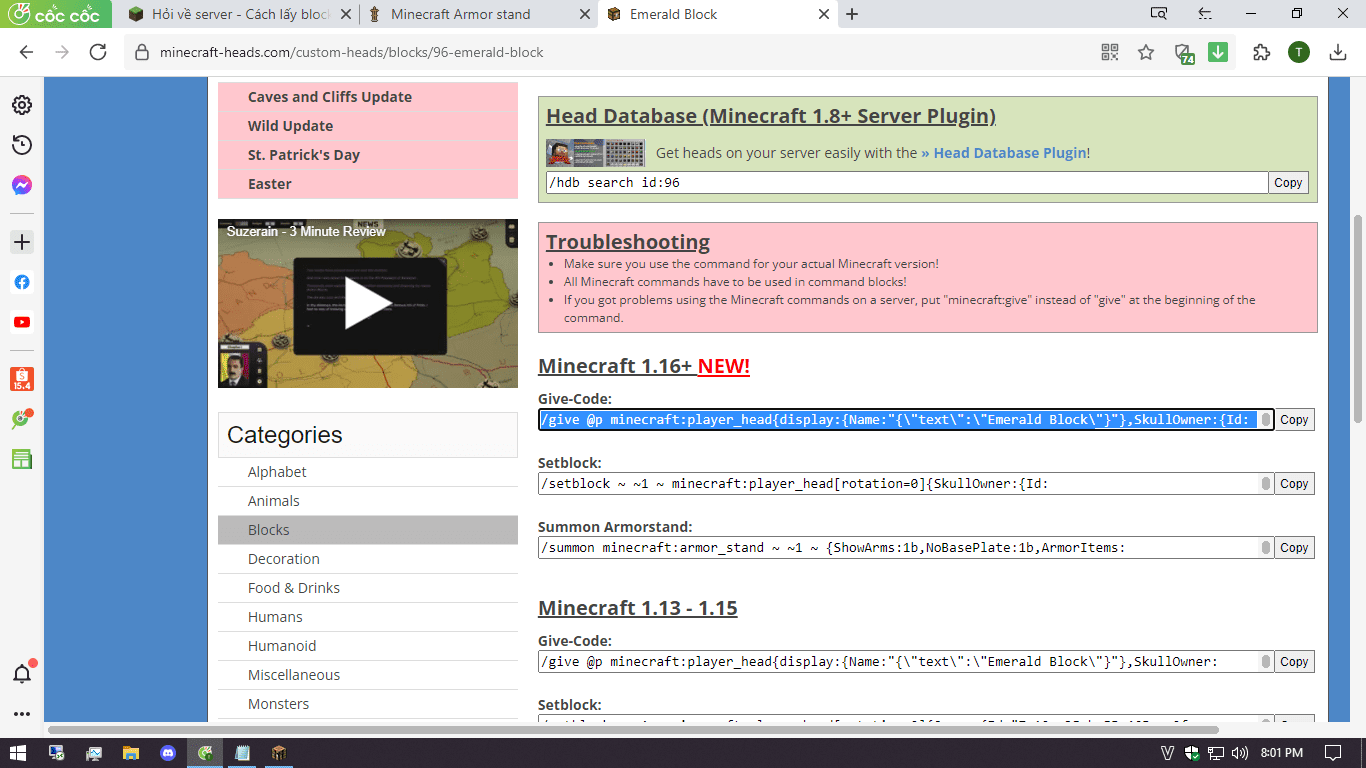Open the extensions puzzle icon
The height and width of the screenshot is (768, 1366).
click(1261, 52)
